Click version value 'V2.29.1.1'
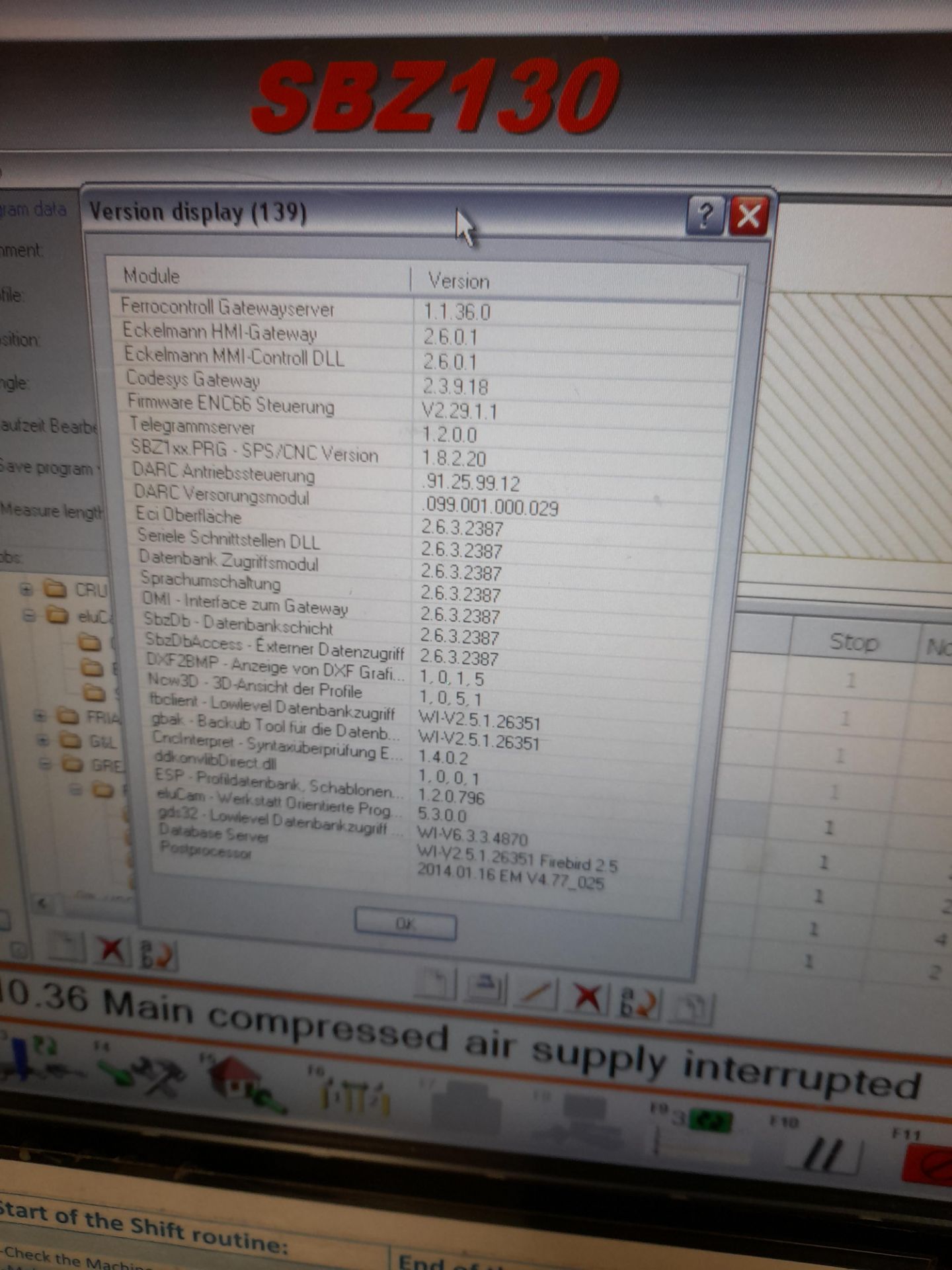Viewport: 952px width, 1270px height. coord(459,411)
